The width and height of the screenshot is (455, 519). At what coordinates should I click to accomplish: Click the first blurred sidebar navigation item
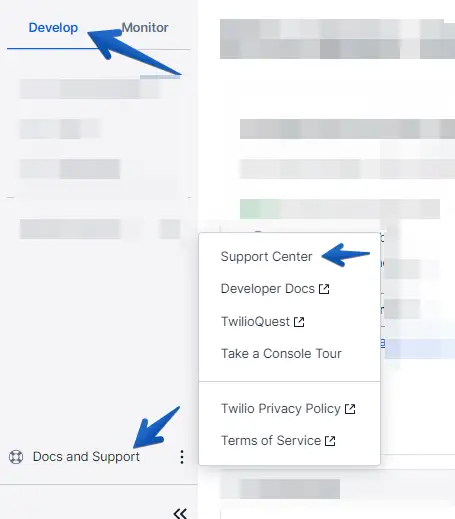click(x=90, y=89)
